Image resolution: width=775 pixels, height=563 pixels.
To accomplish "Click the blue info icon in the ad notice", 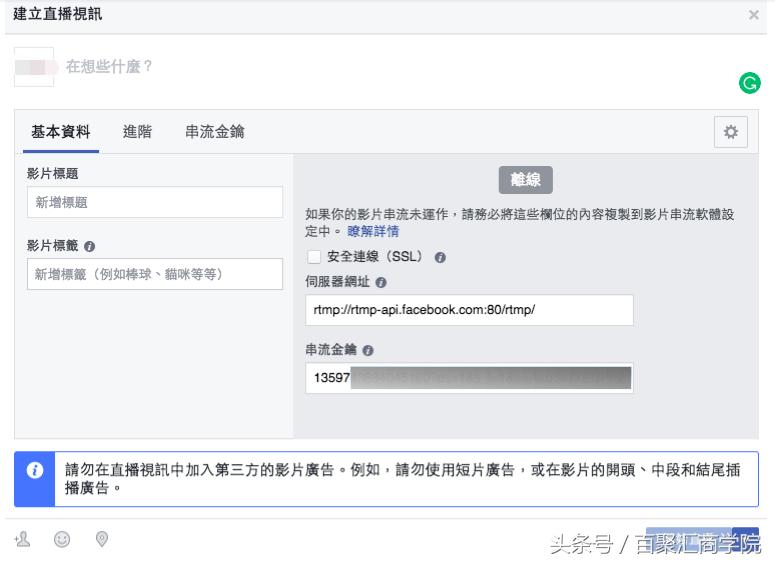I will (35, 470).
